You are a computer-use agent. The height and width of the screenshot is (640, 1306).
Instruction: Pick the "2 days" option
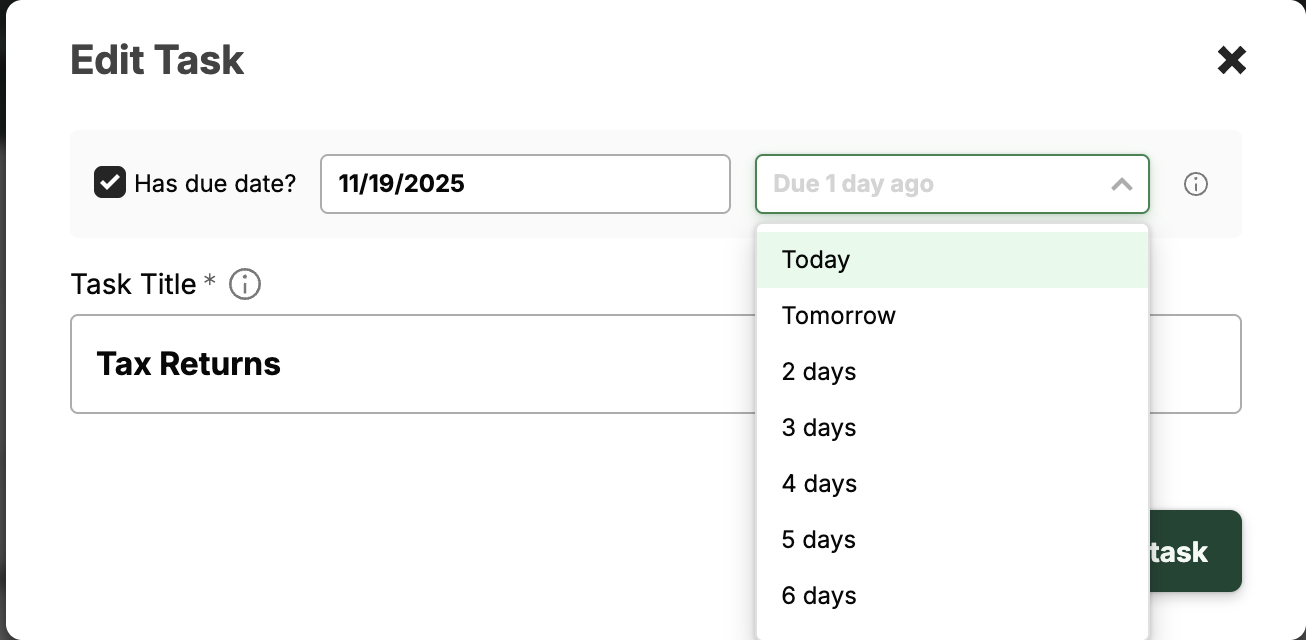tap(819, 372)
